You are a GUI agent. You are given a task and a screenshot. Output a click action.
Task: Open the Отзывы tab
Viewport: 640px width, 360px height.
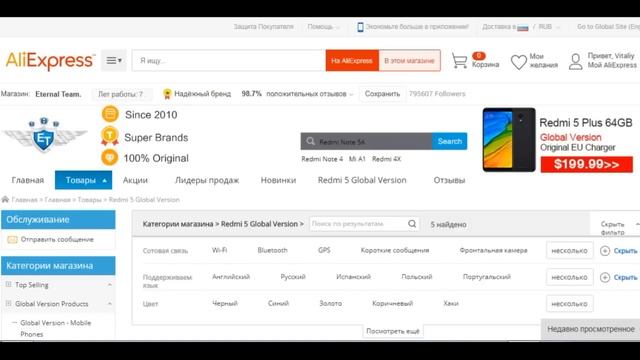(449, 180)
